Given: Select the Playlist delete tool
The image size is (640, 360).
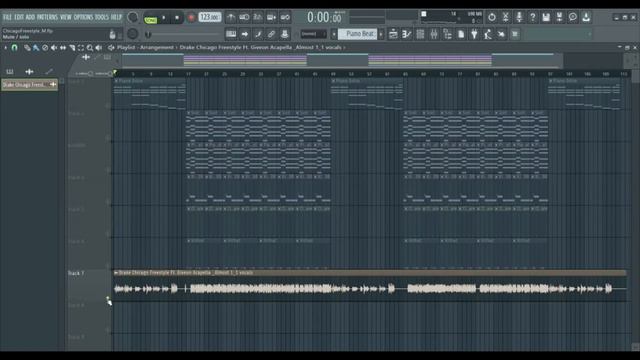Looking at the screenshot, I should (x=45, y=48).
